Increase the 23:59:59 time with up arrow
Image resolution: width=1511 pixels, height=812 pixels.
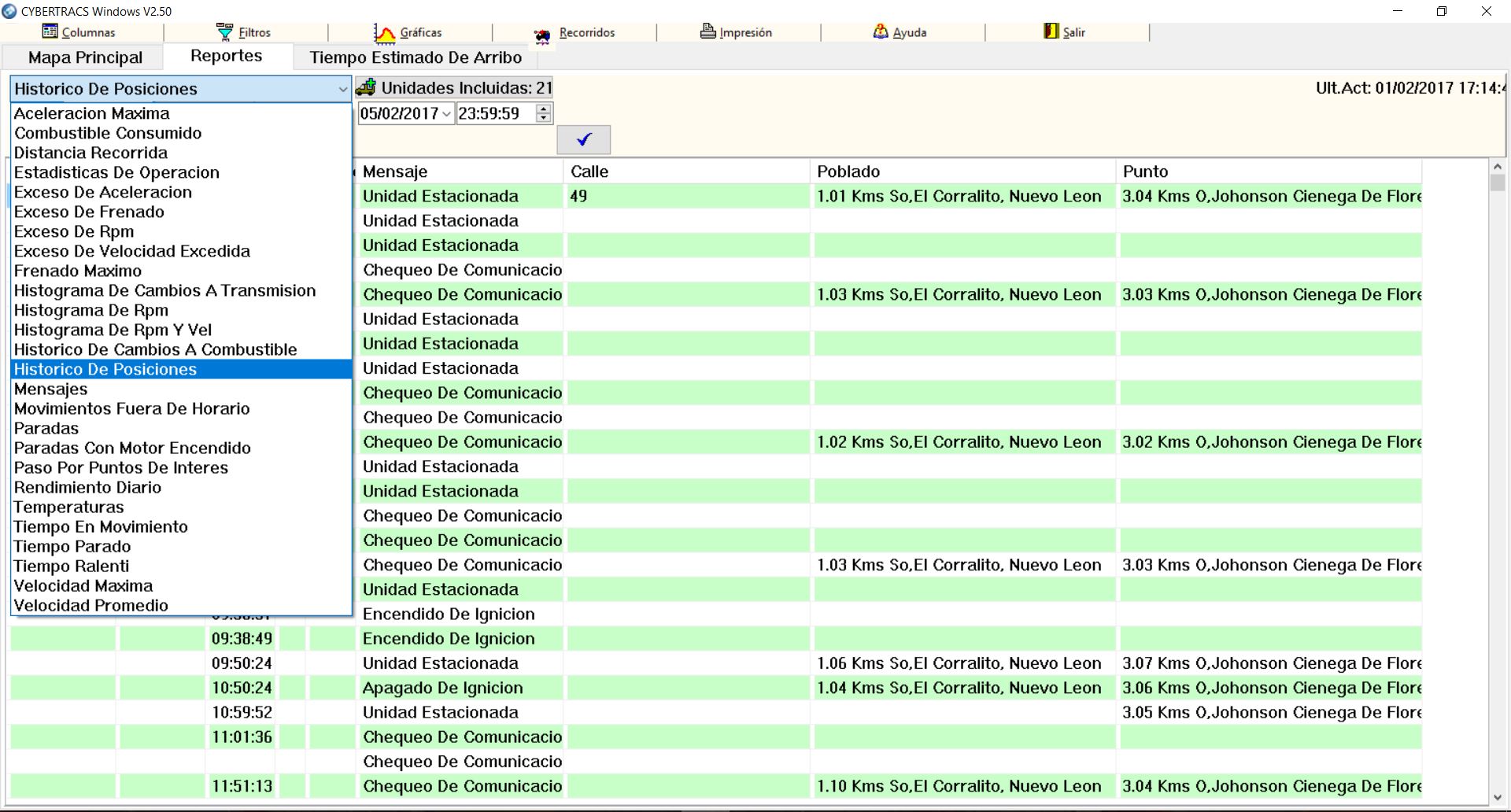point(543,109)
